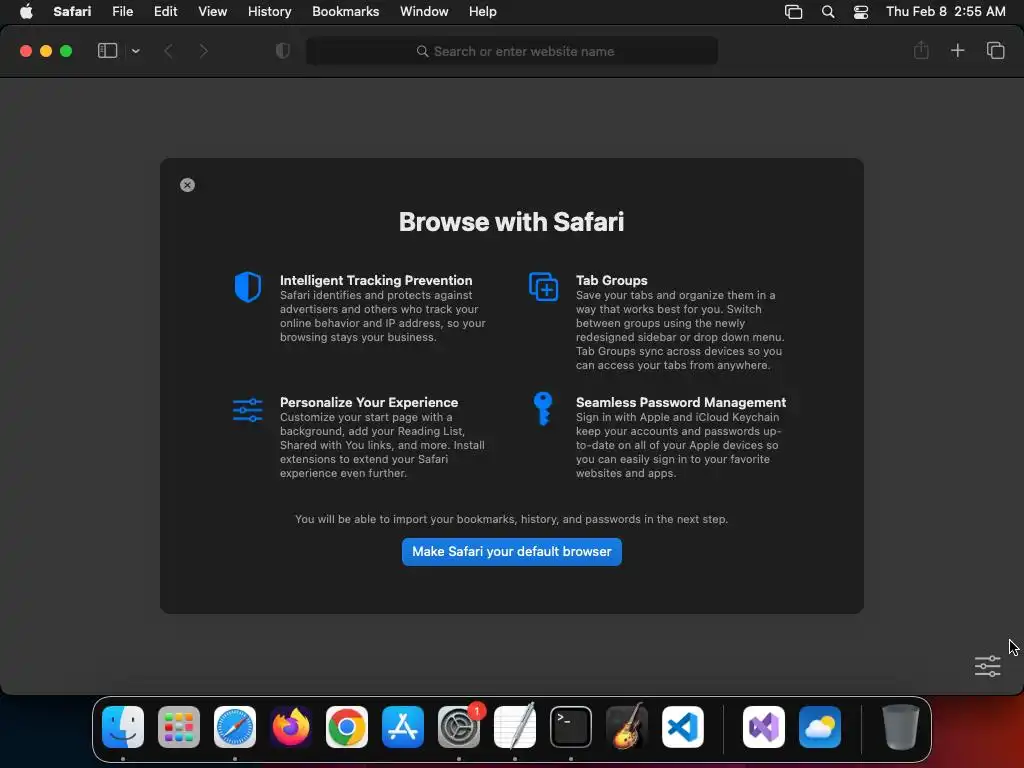The width and height of the screenshot is (1024, 768).
Task: Click Make Safari your default browser
Action: click(511, 551)
